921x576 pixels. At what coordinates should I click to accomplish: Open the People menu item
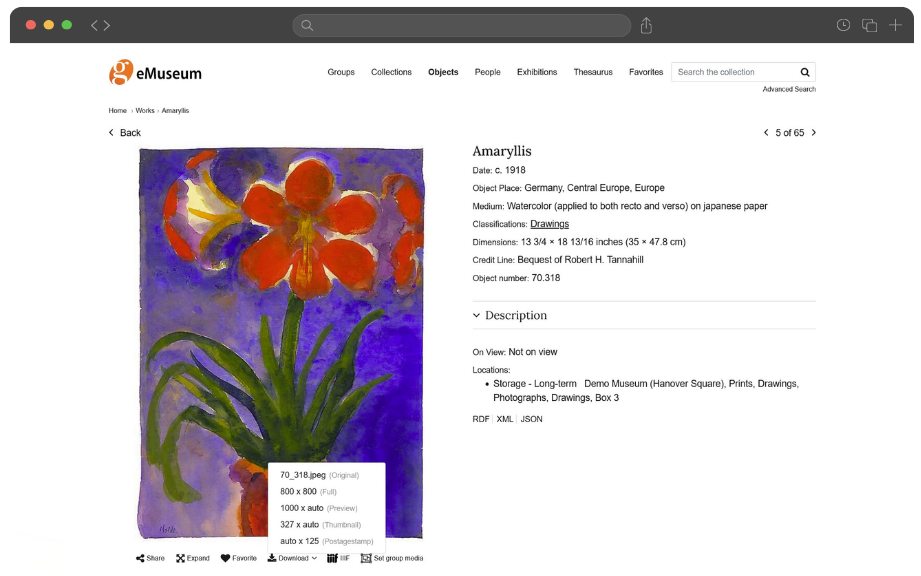coord(488,72)
